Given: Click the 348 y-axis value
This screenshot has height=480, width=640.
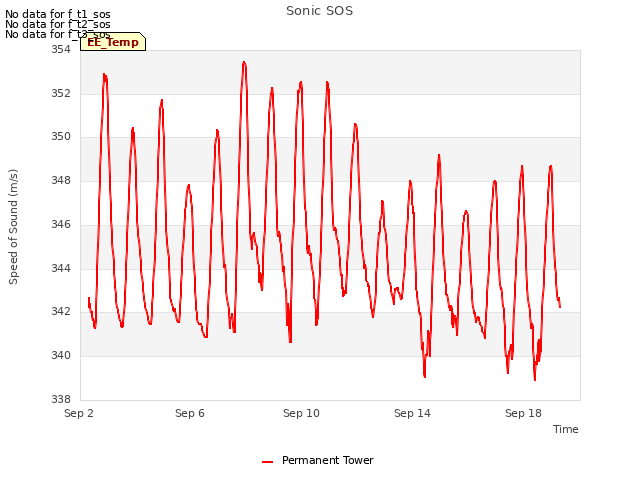Looking at the screenshot, I should [x=60, y=180].
